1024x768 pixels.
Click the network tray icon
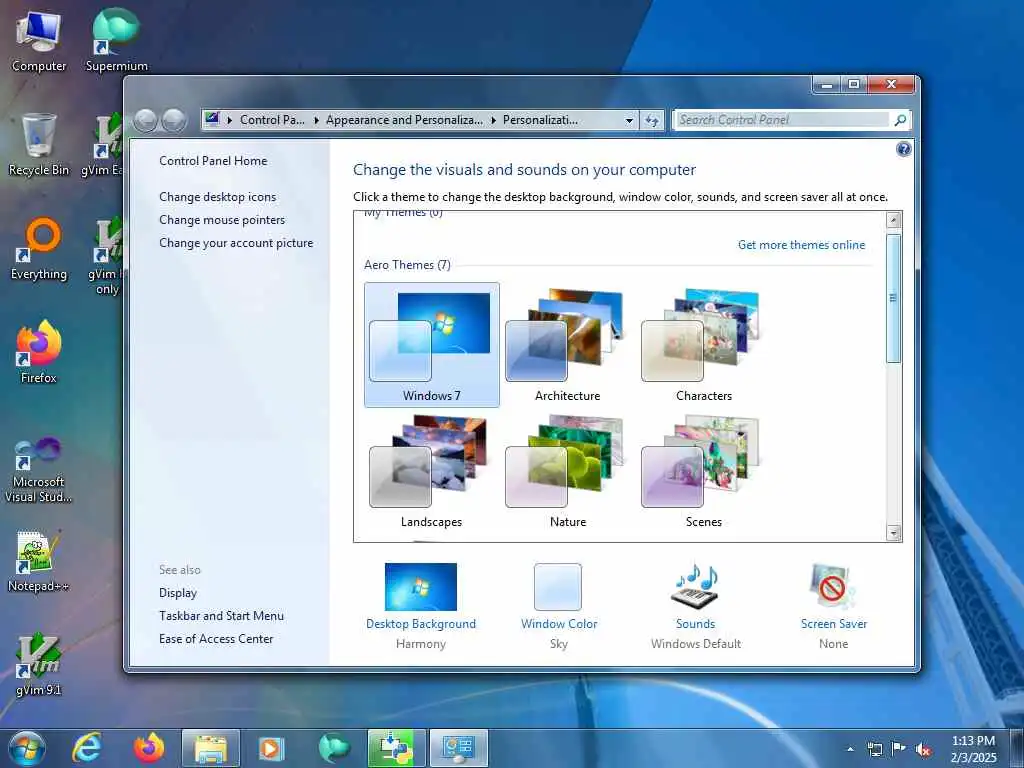click(x=874, y=749)
